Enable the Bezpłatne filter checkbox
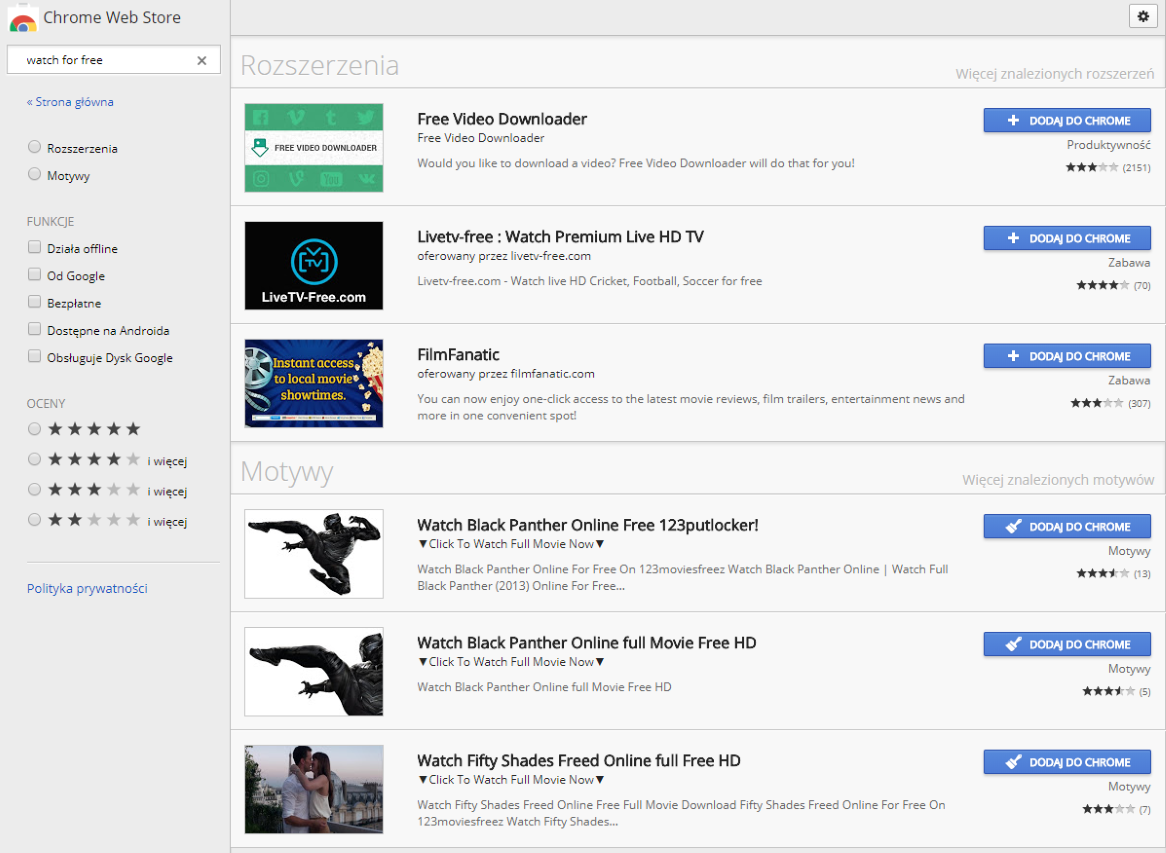Screen dimensions: 1166x853 coord(34,303)
